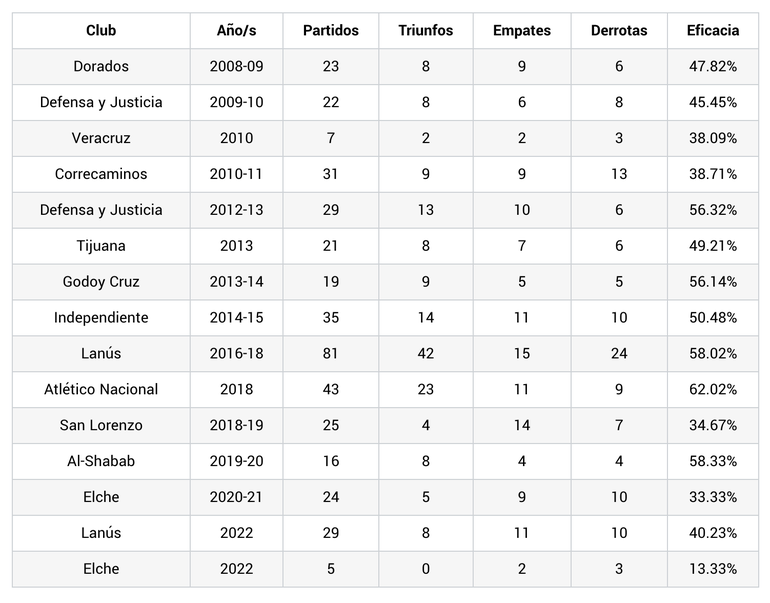Click the Derrotas column header
Image resolution: width=770 pixels, height=603 pixels.
point(619,31)
